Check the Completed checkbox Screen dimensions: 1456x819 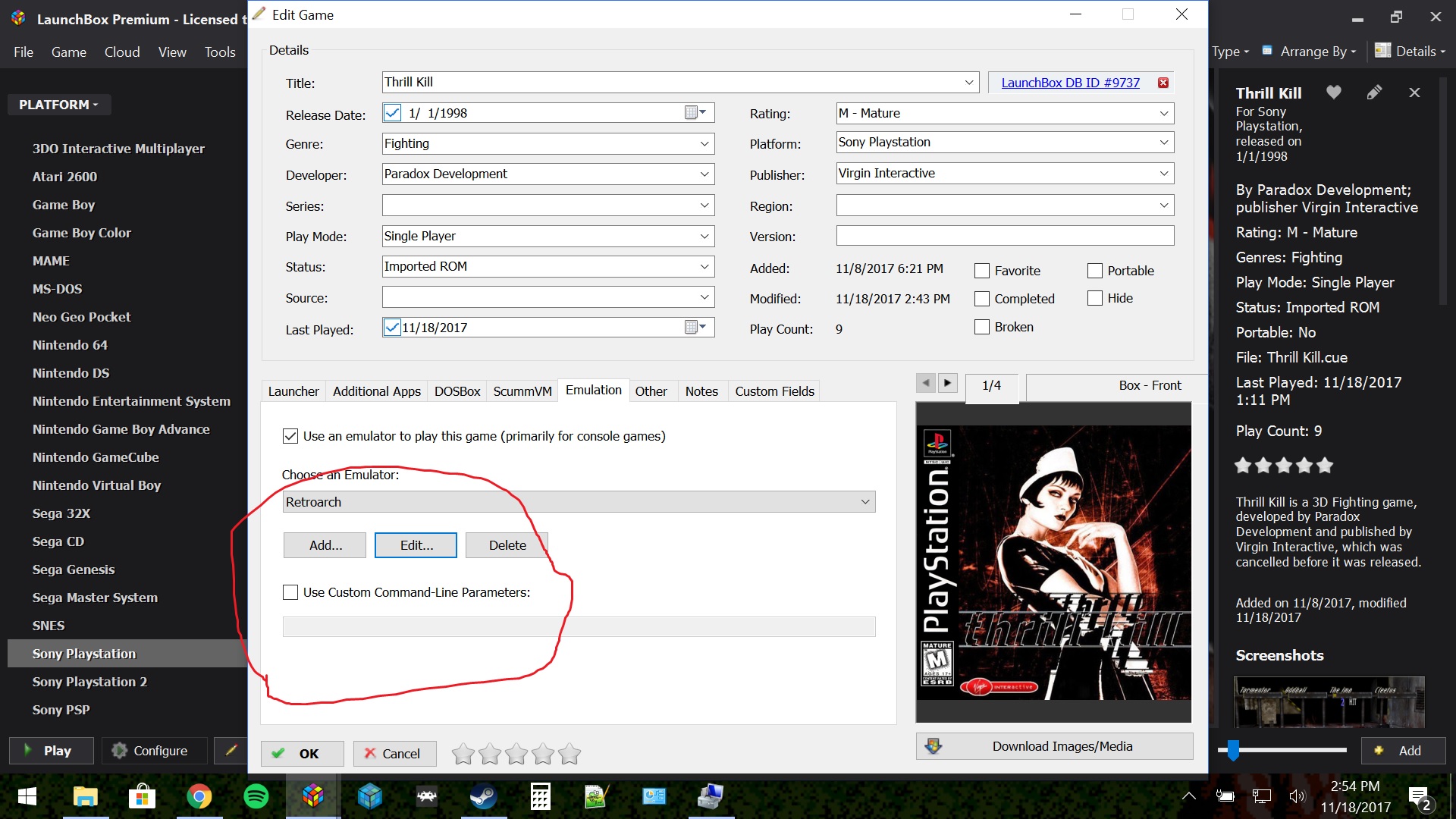pos(982,299)
